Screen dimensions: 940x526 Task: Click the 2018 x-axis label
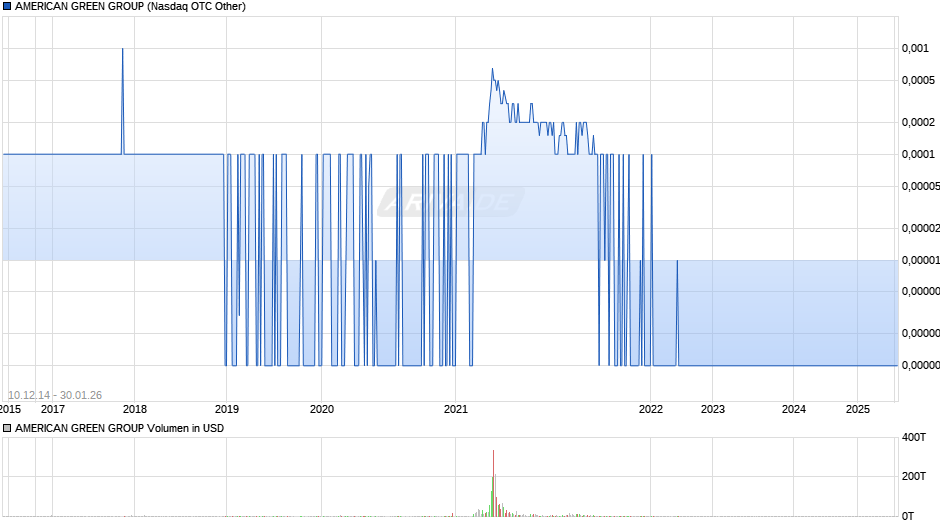(x=135, y=409)
